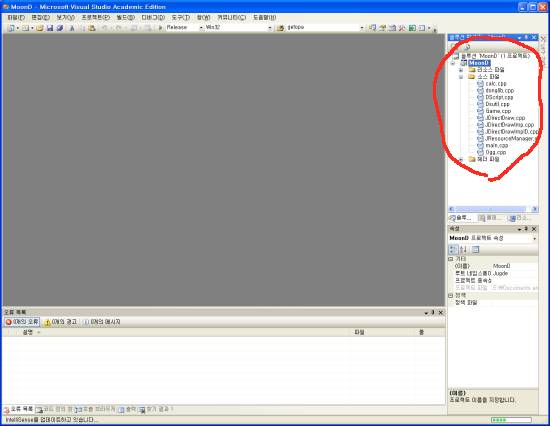Screen dimensions: 550x426
Task: Click the Solution Explorer horizontal scrollbar
Action: tap(494, 209)
